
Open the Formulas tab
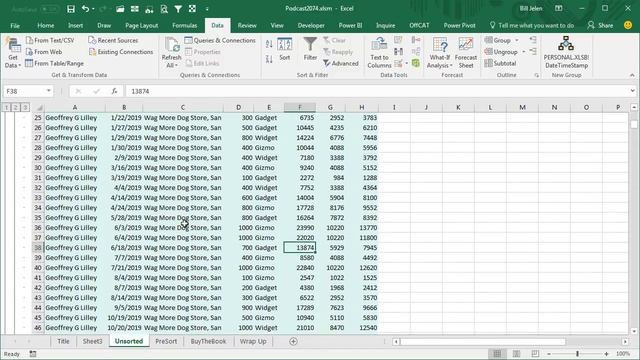coord(184,25)
